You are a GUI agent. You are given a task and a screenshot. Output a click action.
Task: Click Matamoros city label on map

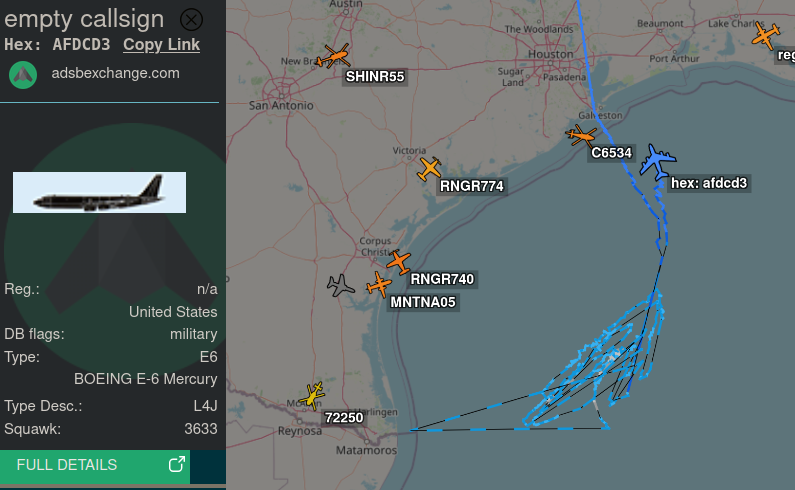[x=366, y=450]
